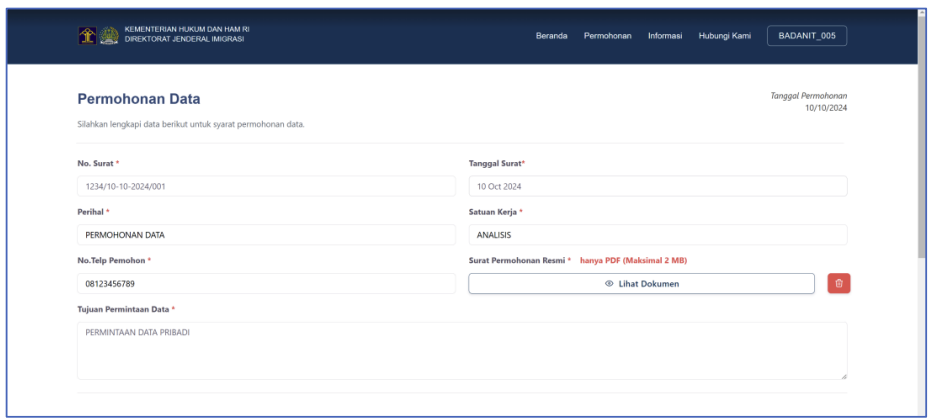
Task: Click the scroll up arrow of the scrollbar
Action: pos(922,14)
